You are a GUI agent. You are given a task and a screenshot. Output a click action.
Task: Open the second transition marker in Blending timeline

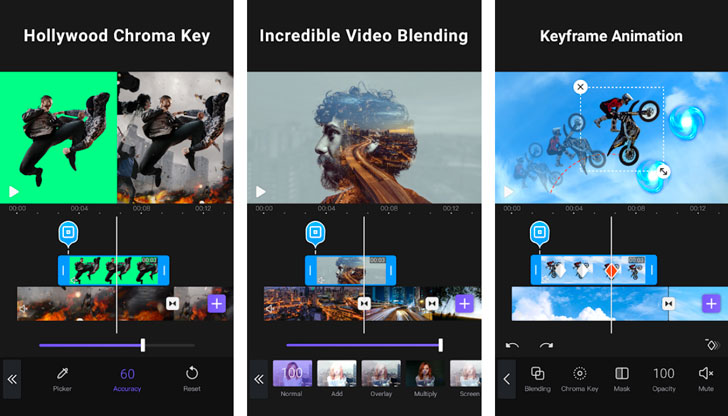point(432,304)
